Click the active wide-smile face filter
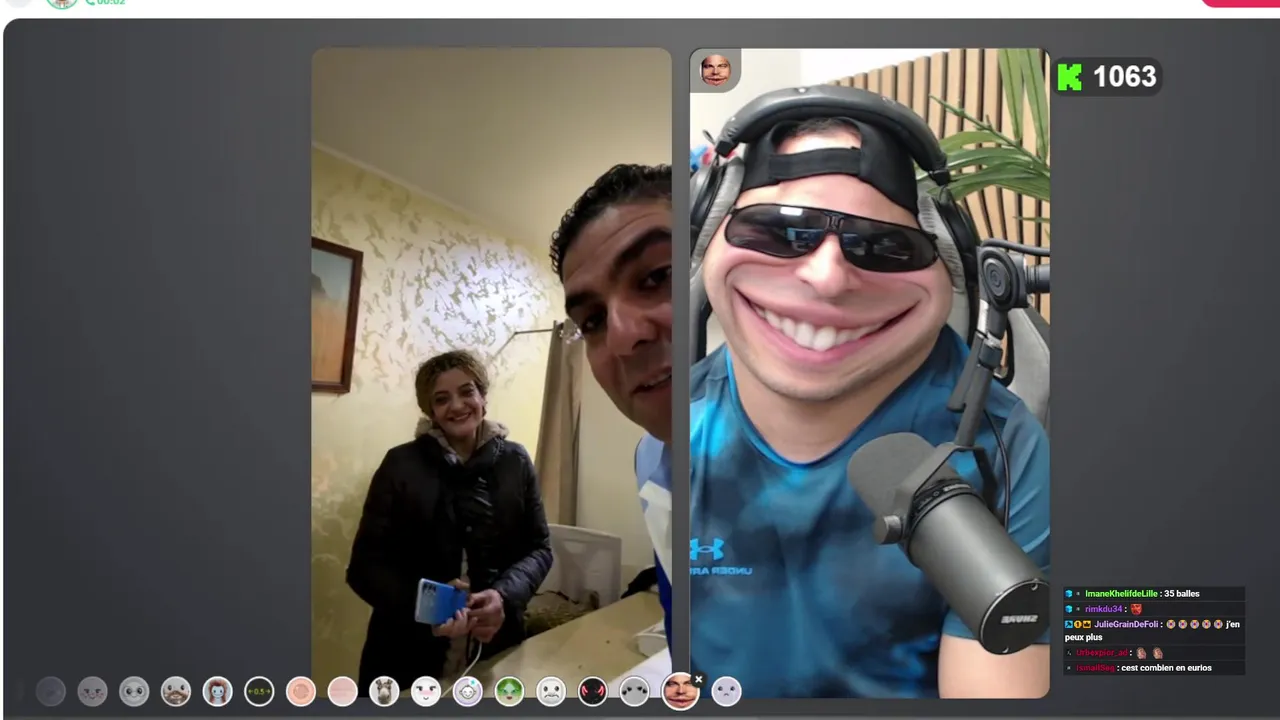This screenshot has height=720, width=1280. tap(680, 691)
